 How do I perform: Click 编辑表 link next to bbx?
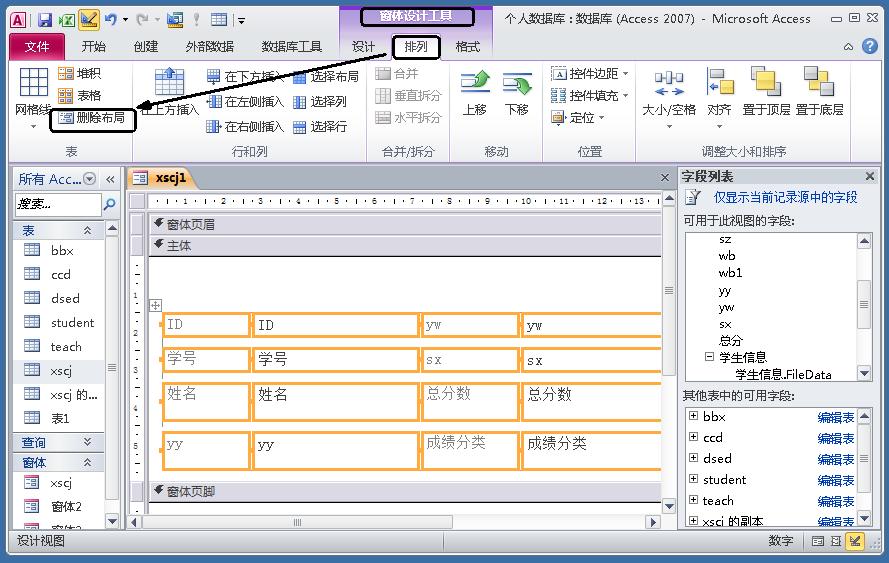coord(836,417)
